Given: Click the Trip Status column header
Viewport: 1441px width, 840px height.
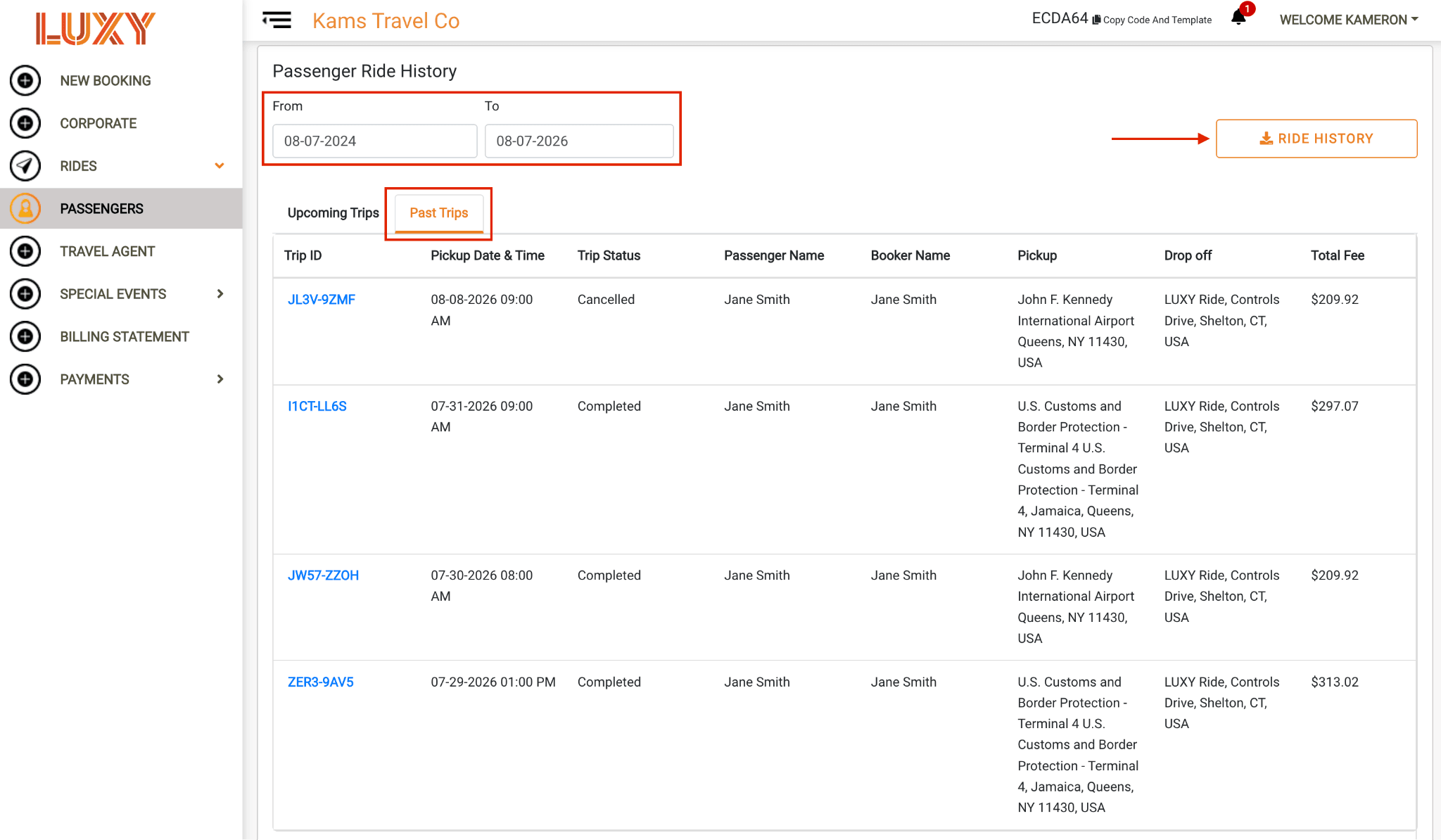Looking at the screenshot, I should 609,255.
